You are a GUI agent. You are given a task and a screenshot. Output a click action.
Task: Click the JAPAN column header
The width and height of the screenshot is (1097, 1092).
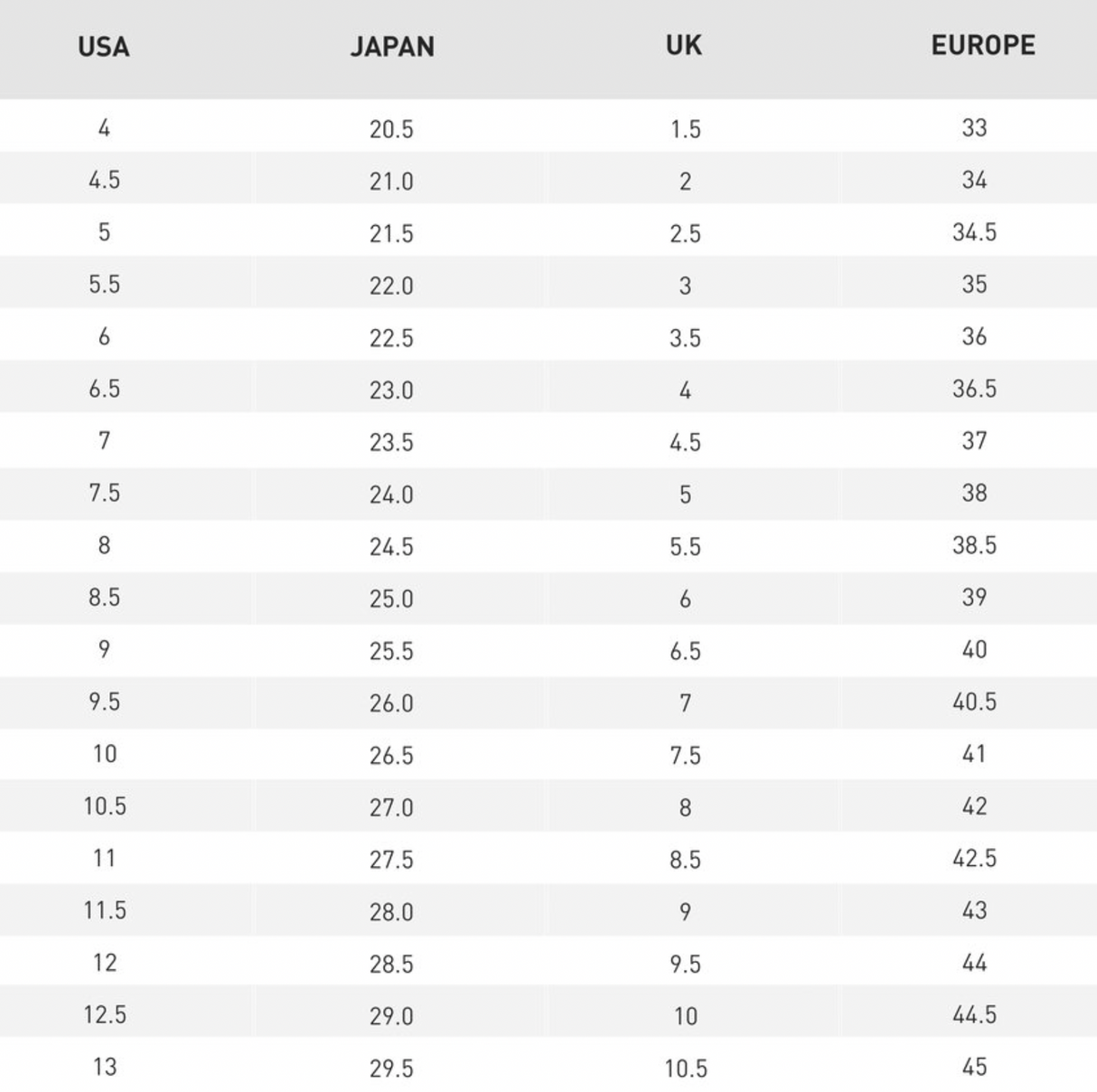pyautogui.click(x=392, y=47)
